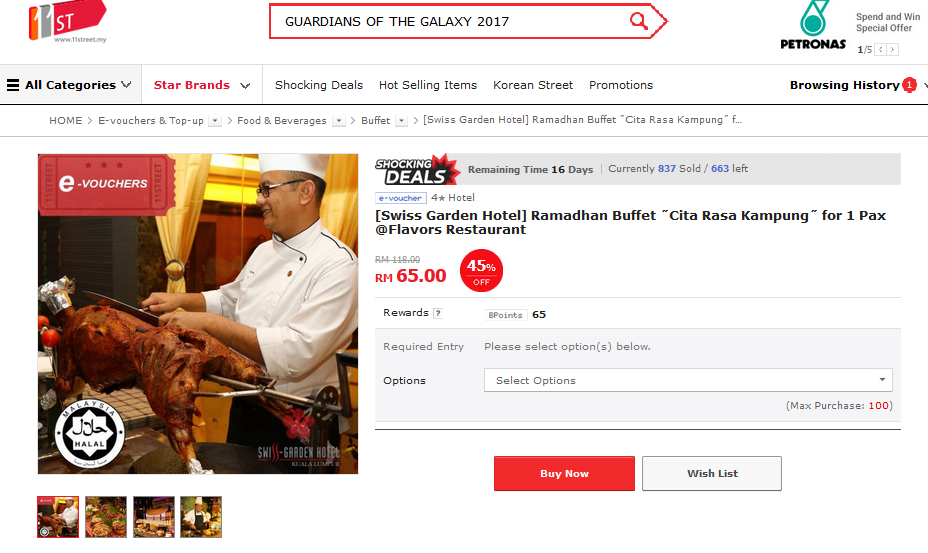928x553 pixels.
Task: Select the second buffet food thumbnail
Action: pos(106,517)
